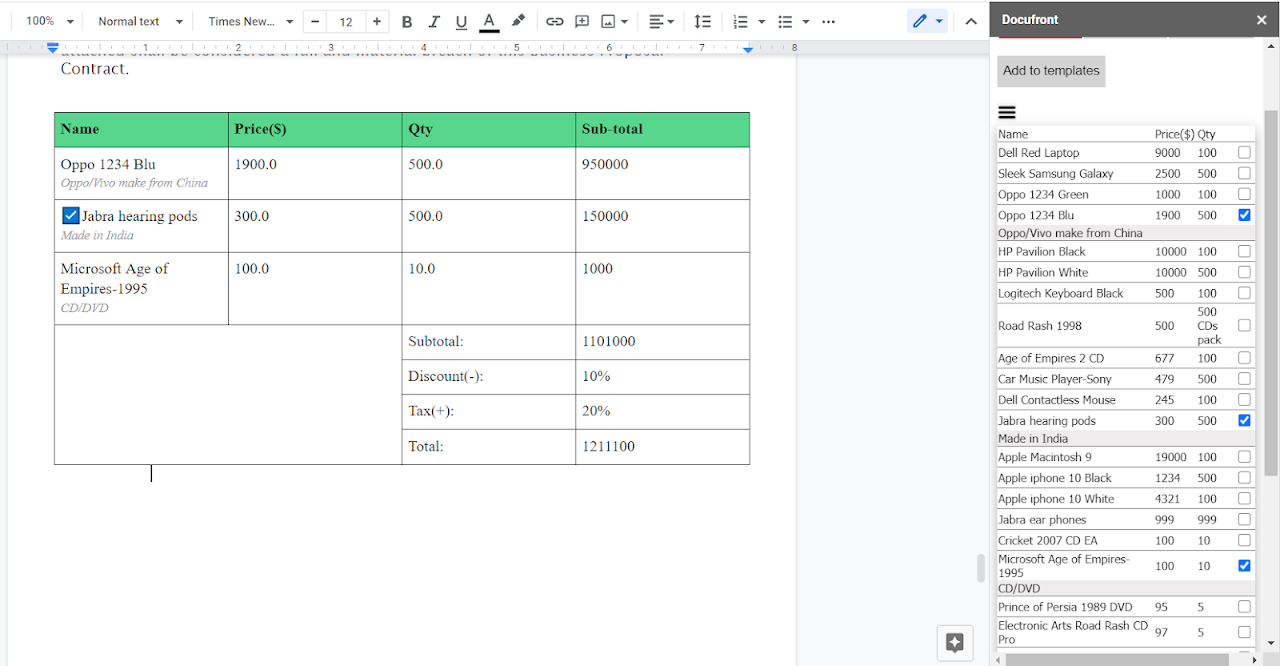
Task: Click the right indent marker on ruler
Action: pos(748,49)
